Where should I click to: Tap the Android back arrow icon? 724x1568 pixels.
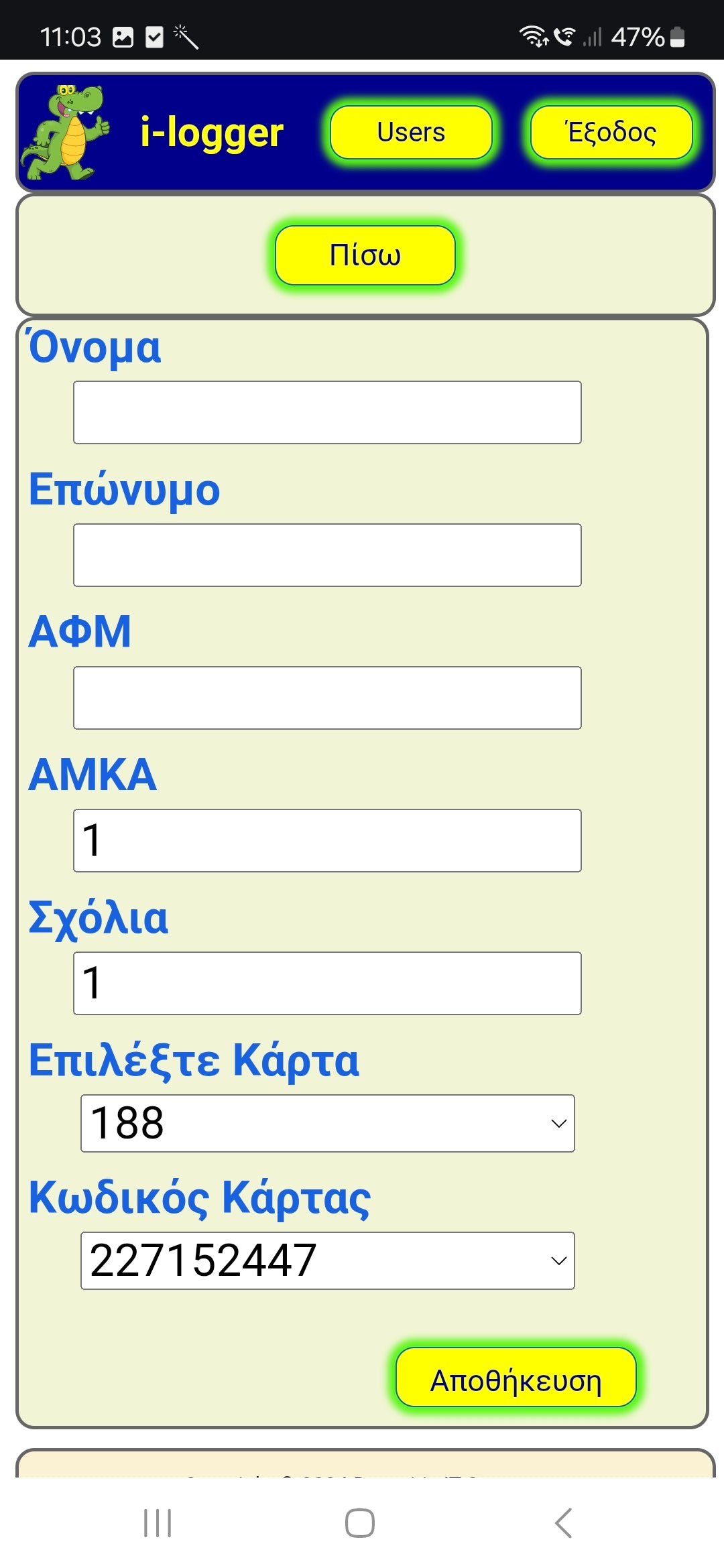(x=563, y=1523)
